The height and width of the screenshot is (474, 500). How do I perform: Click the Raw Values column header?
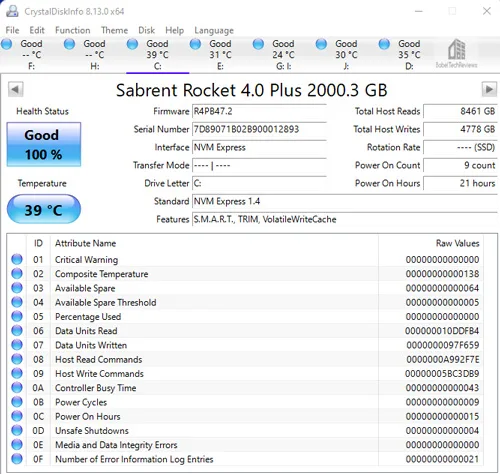[x=457, y=243]
